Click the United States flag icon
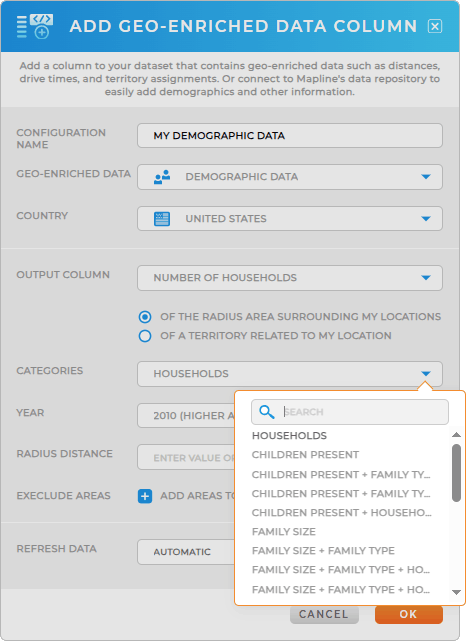The height and width of the screenshot is (641, 466). click(x=162, y=219)
